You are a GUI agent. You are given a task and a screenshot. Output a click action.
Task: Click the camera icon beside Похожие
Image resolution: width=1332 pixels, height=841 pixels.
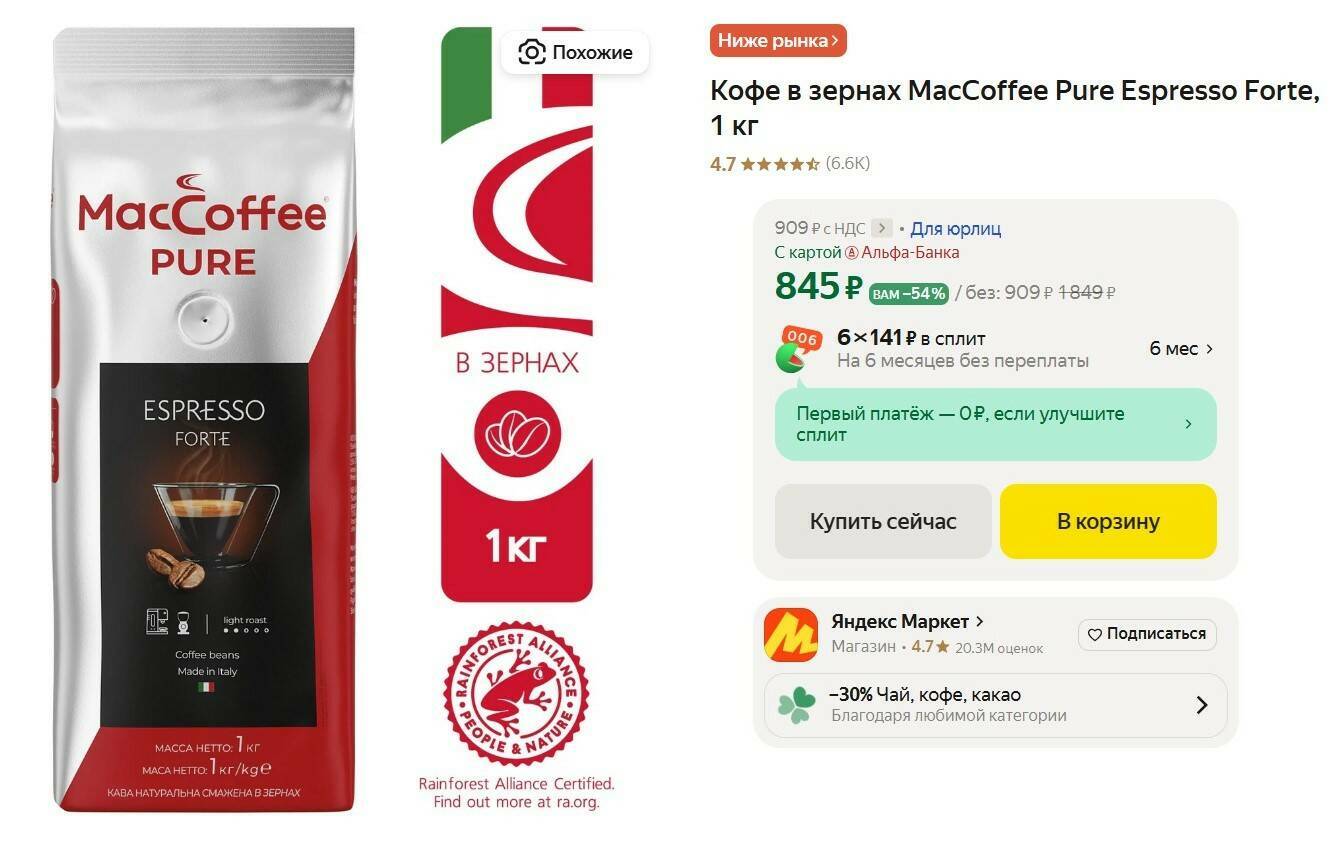[532, 52]
